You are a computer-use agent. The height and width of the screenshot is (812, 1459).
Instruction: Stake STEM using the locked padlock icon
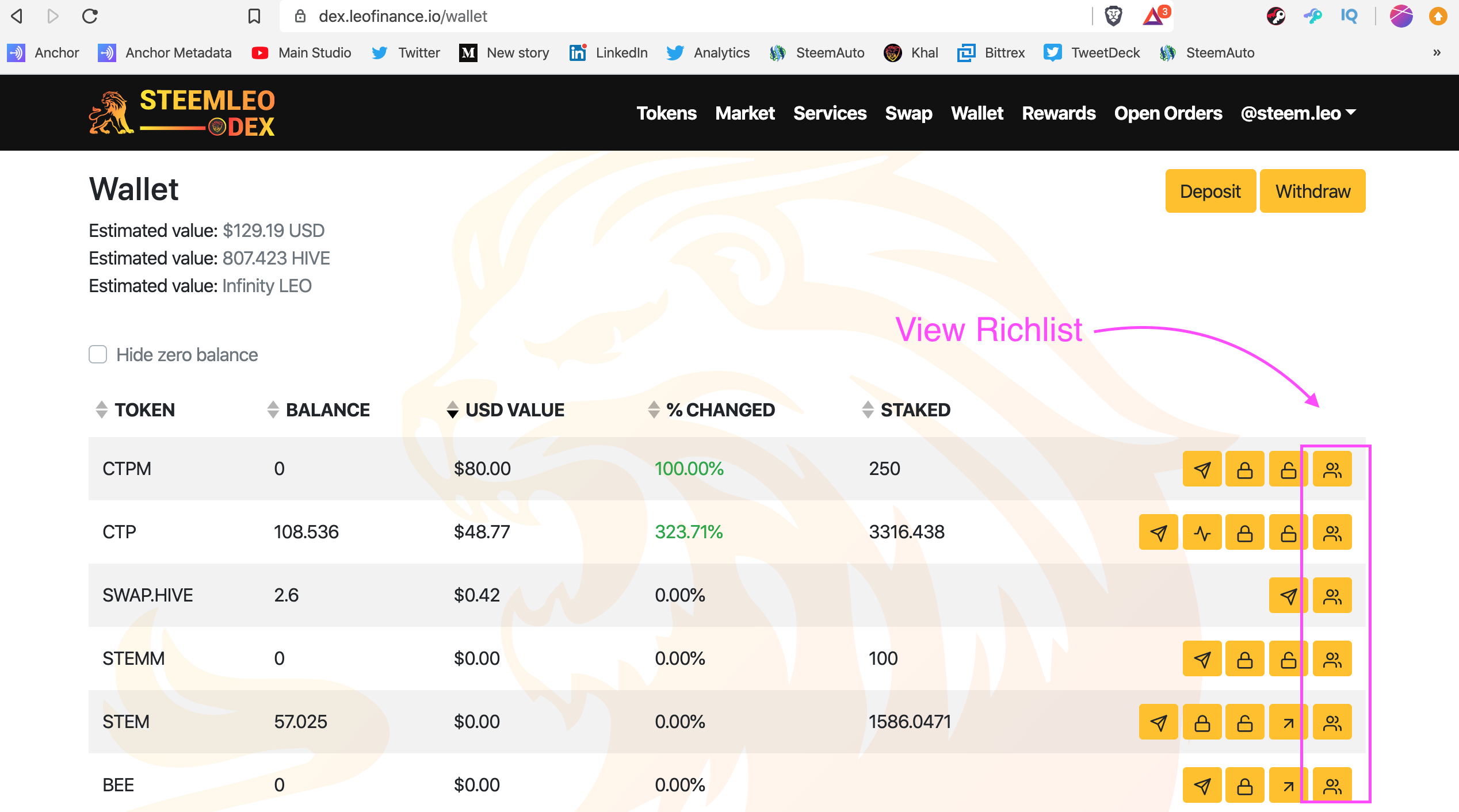[1202, 722]
